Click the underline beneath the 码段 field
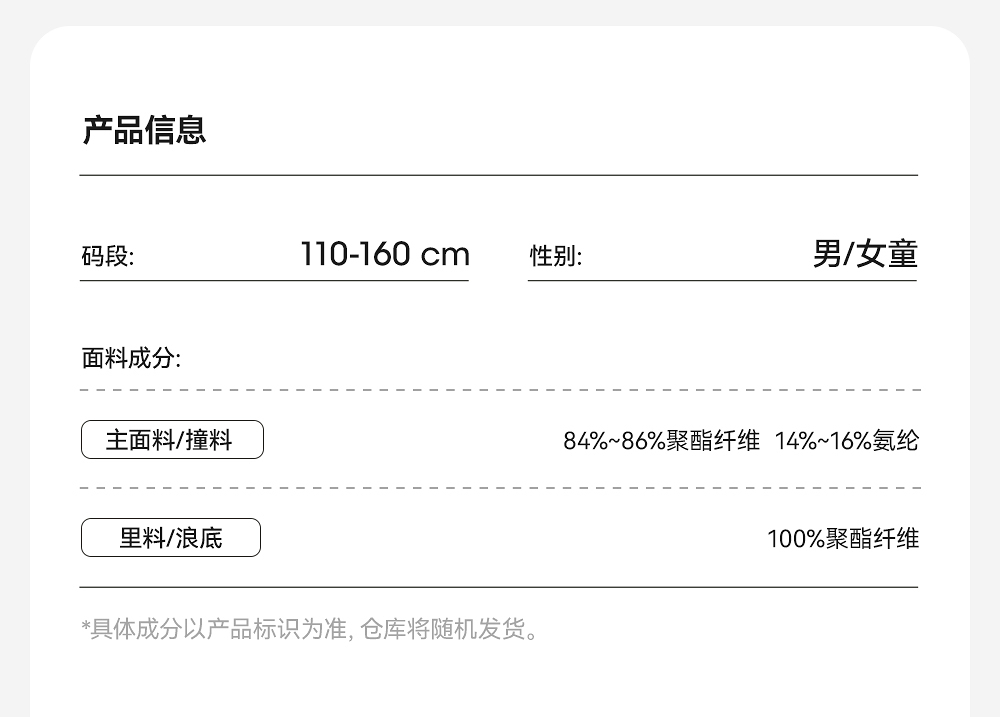The height and width of the screenshot is (717, 1000). coord(274,281)
